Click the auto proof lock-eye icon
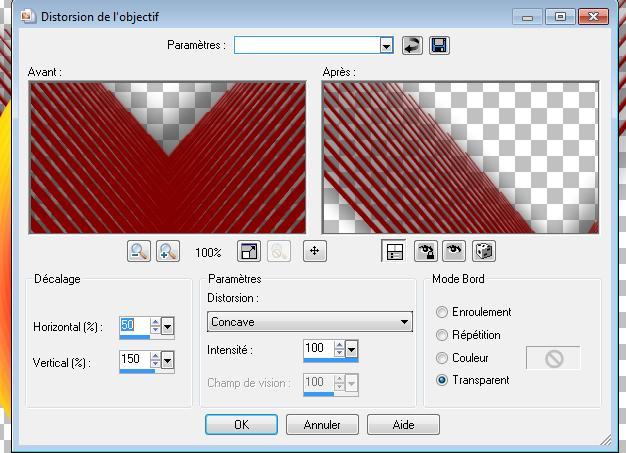The height and width of the screenshot is (453, 626). (x=426, y=251)
